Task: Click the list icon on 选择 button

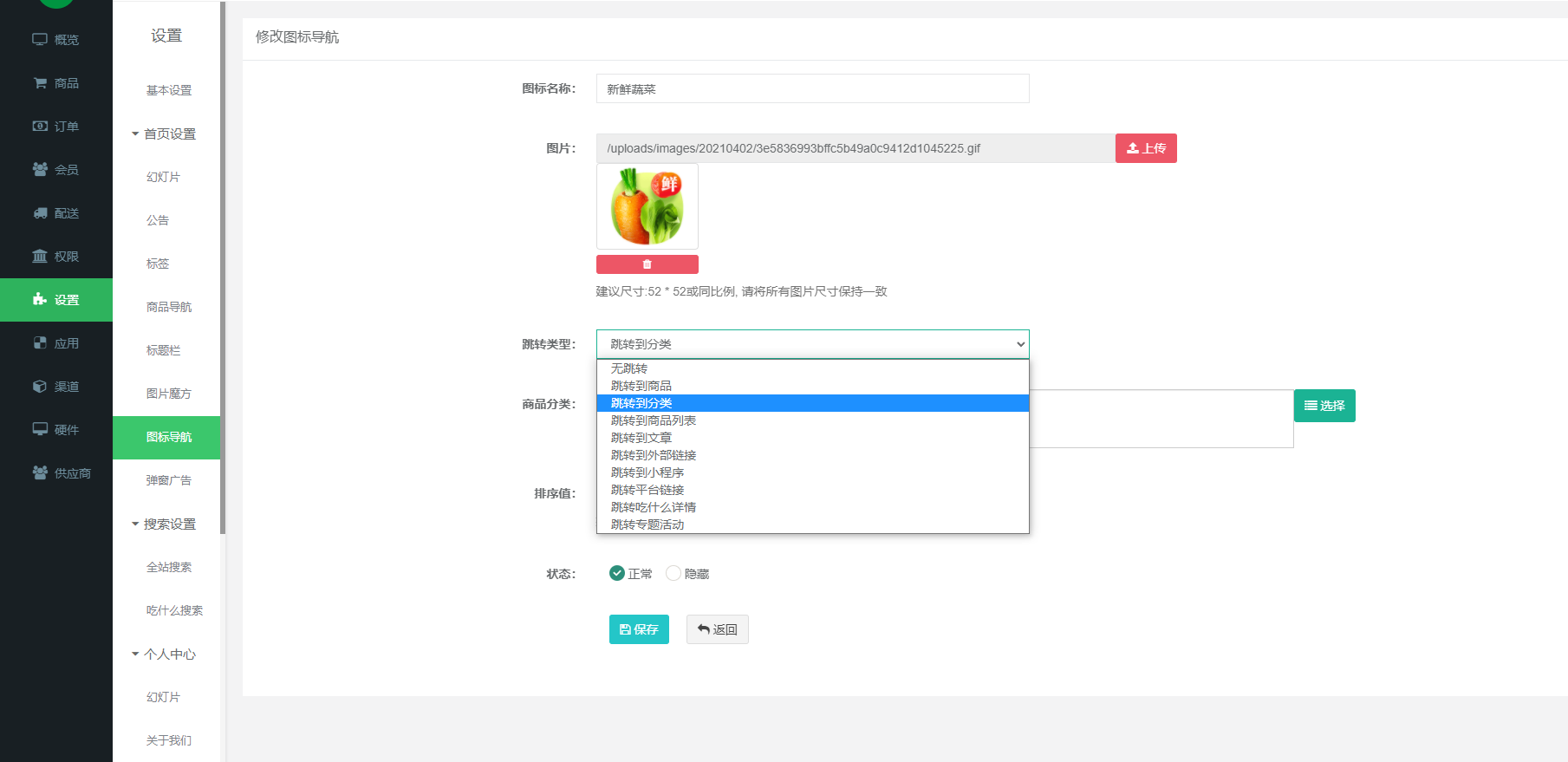Action: [1311, 406]
